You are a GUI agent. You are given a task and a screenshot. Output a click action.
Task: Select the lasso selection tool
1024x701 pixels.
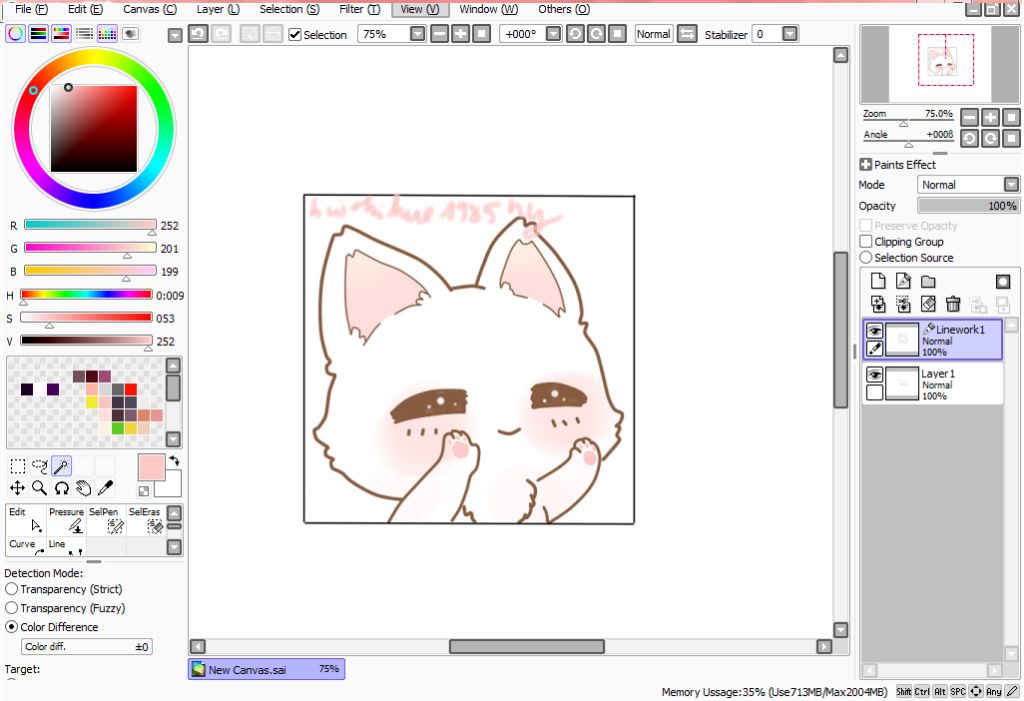click(40, 466)
